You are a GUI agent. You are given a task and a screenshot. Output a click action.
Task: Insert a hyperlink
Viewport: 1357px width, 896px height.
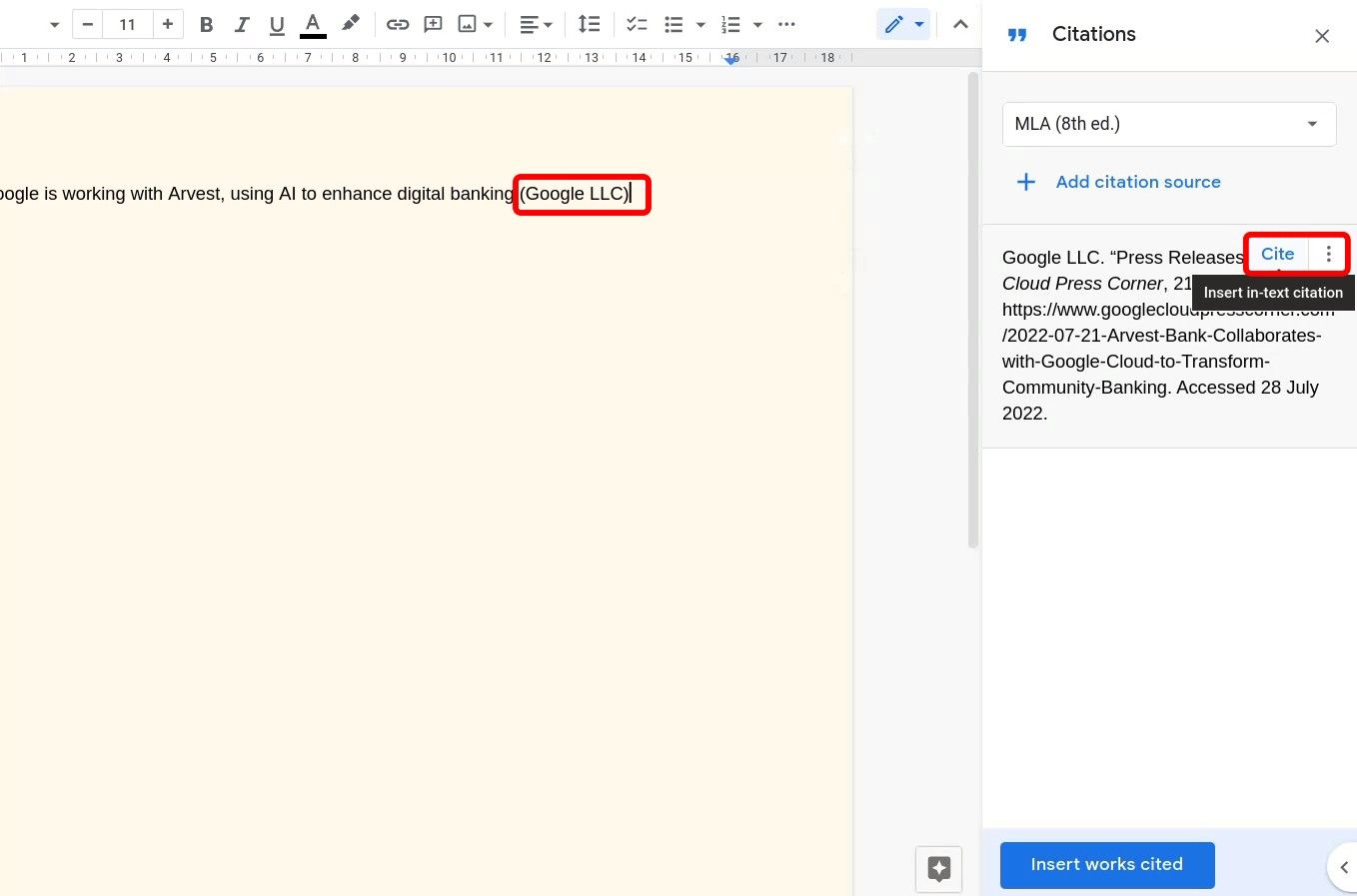[398, 24]
